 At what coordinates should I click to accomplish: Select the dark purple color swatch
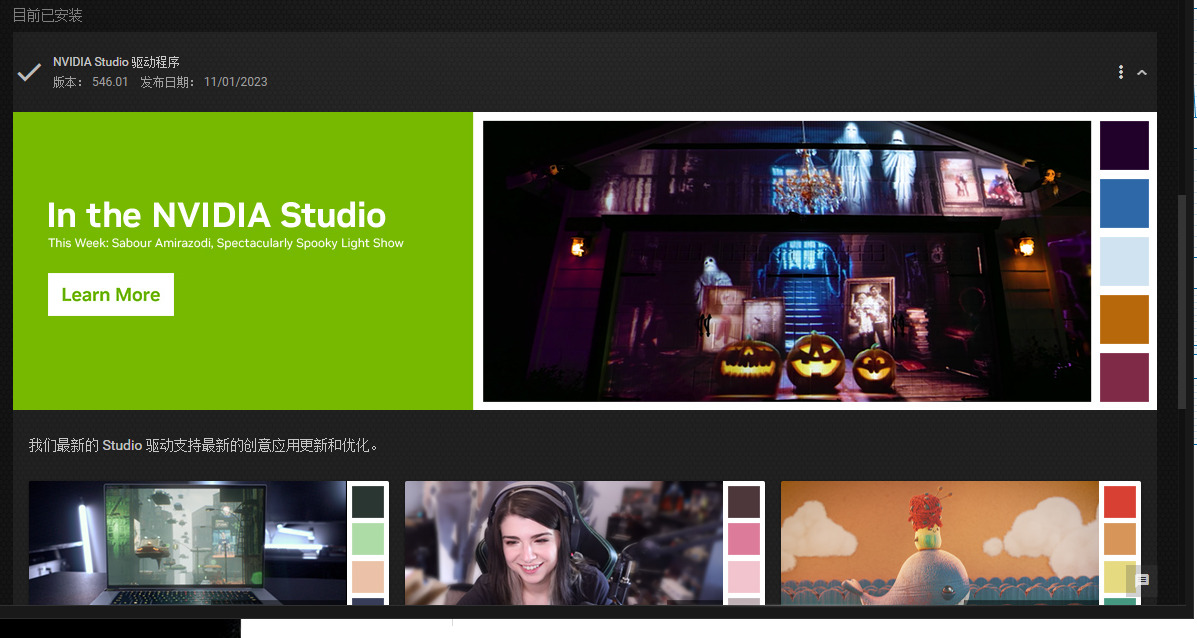coord(1124,145)
